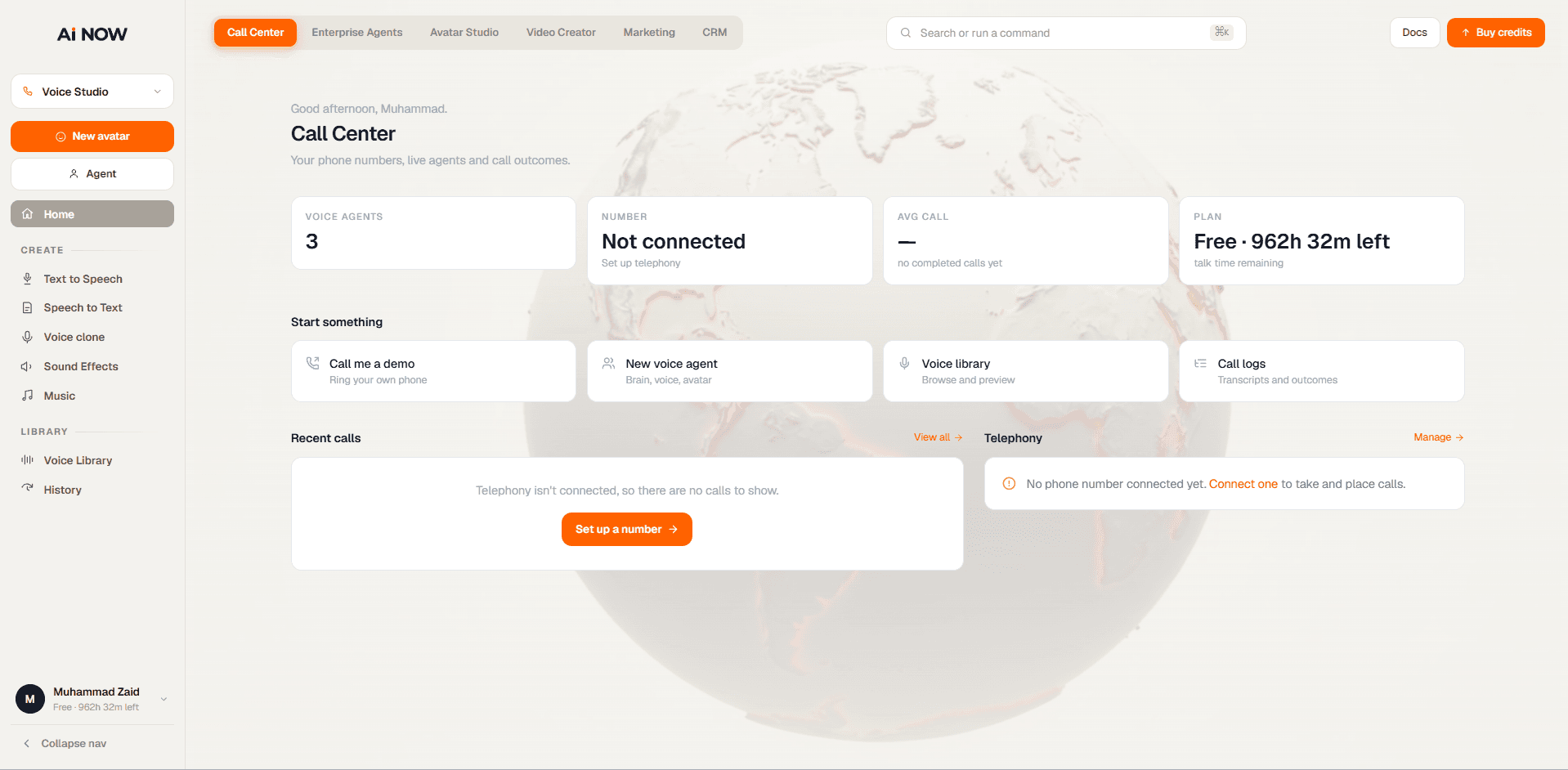Image resolution: width=1568 pixels, height=770 pixels.
Task: Click the microphone icon on Voice library card
Action: point(904,363)
